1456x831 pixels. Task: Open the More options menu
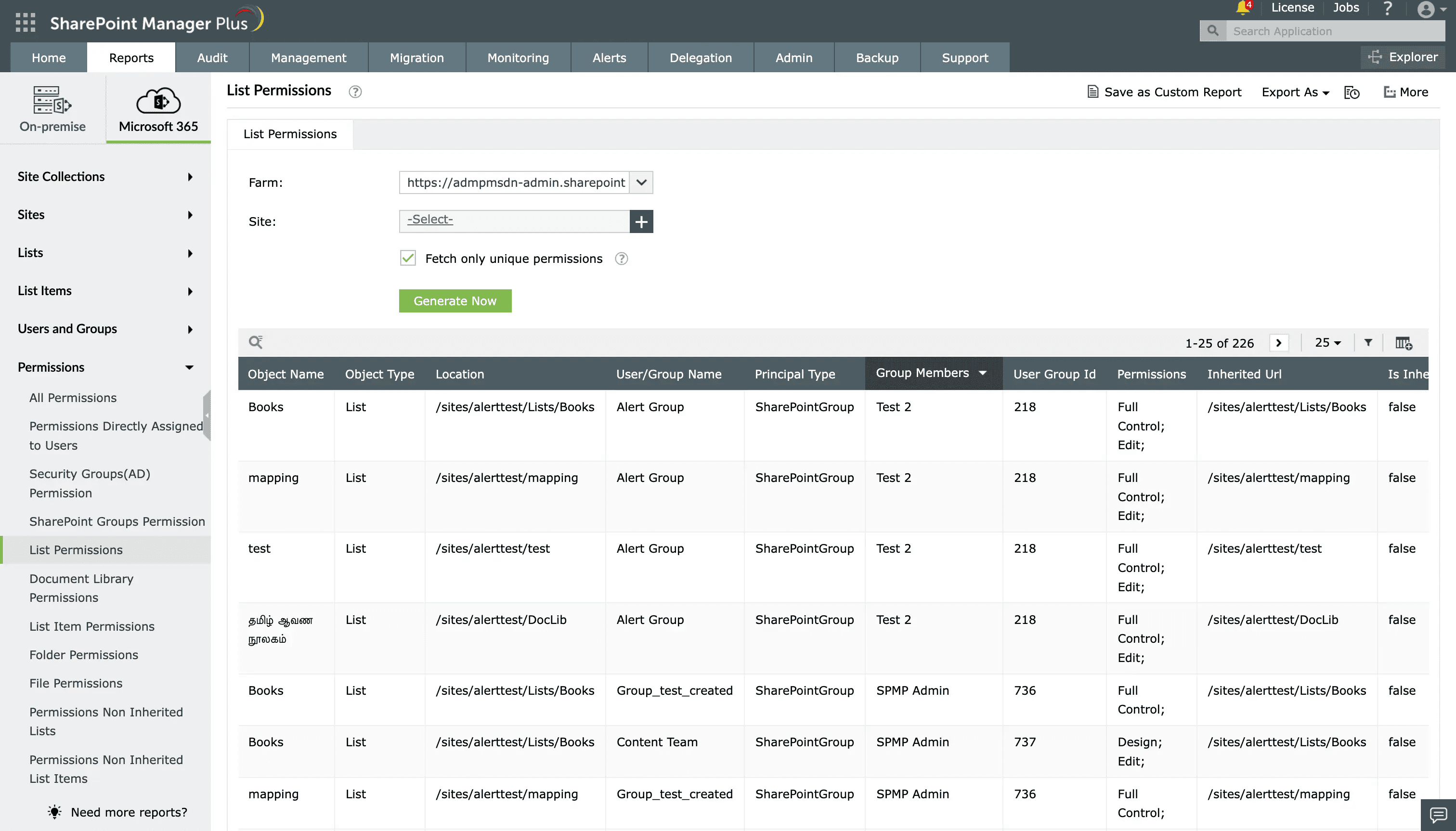[1406, 92]
